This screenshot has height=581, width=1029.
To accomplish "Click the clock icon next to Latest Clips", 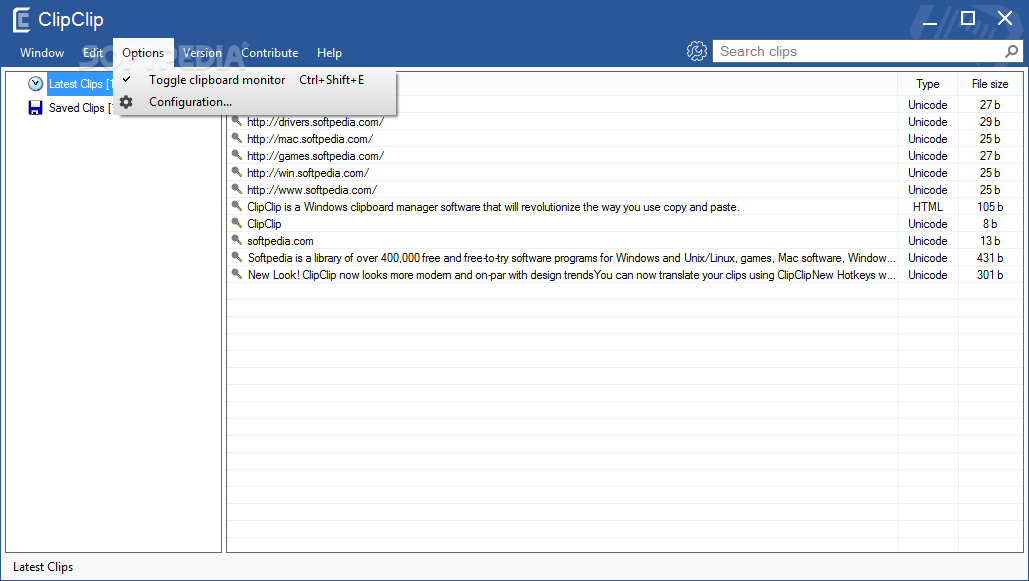I will click(x=35, y=83).
